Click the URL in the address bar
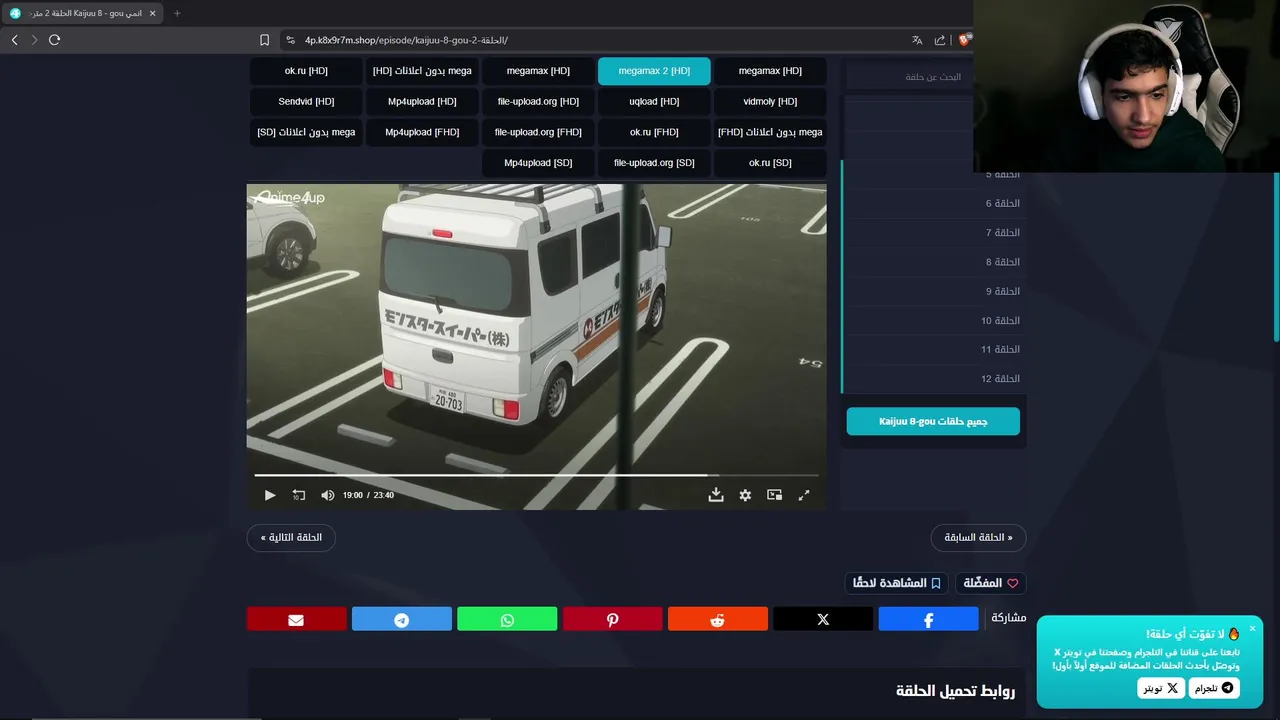This screenshot has height=720, width=1280. (406, 40)
